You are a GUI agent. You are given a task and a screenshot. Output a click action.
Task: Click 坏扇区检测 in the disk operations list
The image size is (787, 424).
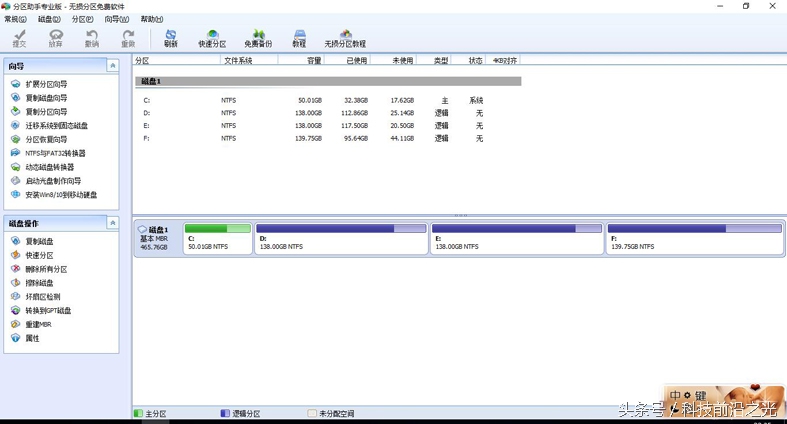[x=43, y=297]
